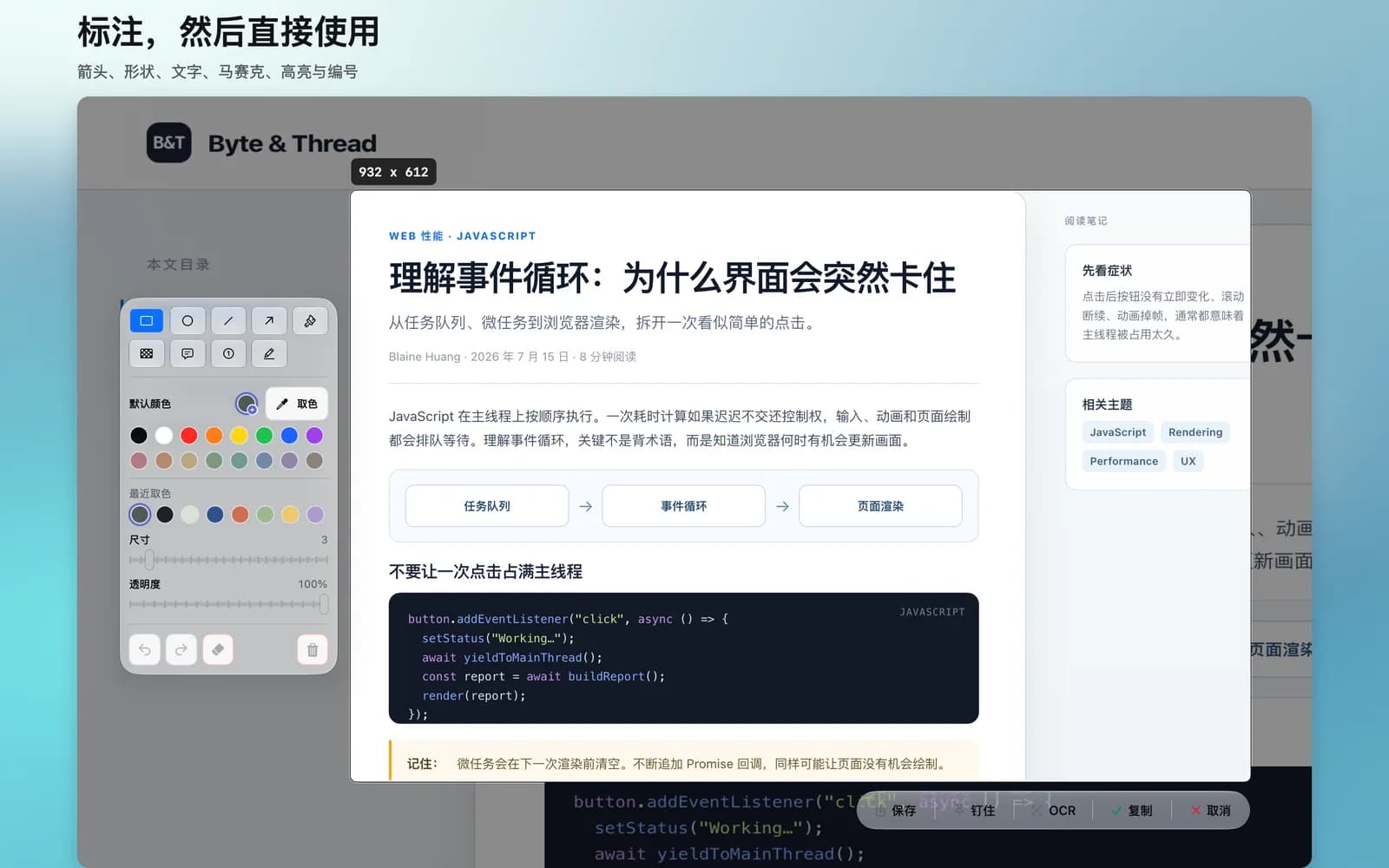Pick the orange default color swatch
Viewport: 1389px width, 868px height.
pyautogui.click(x=214, y=435)
